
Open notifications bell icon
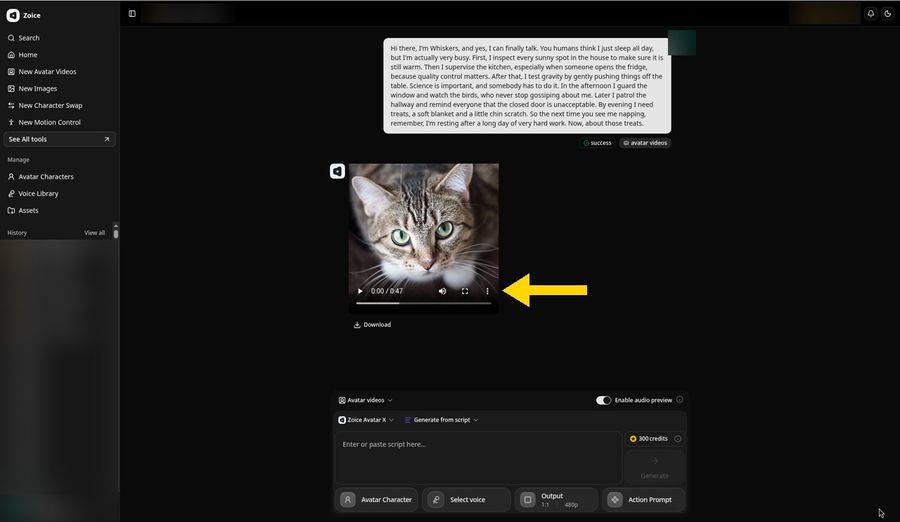(x=871, y=14)
